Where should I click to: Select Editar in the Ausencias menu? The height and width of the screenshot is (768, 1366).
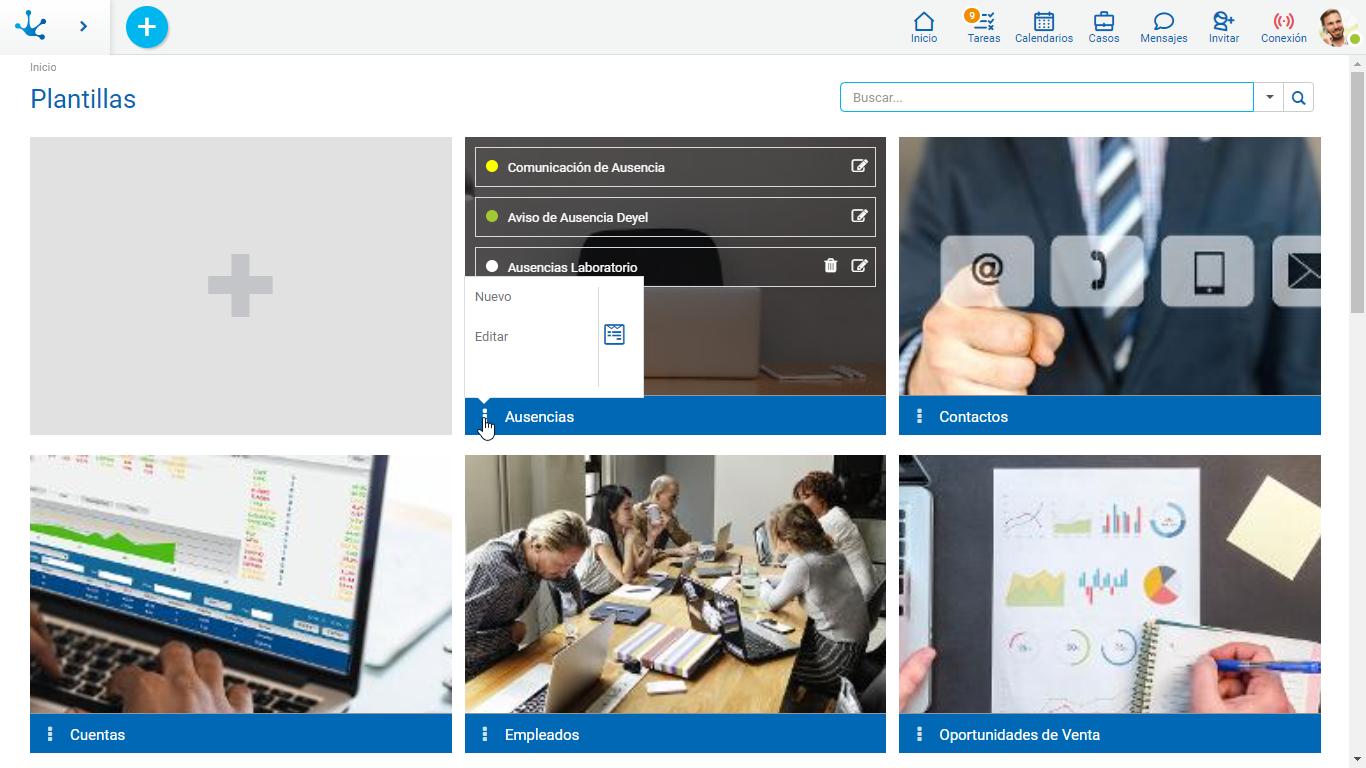492,337
